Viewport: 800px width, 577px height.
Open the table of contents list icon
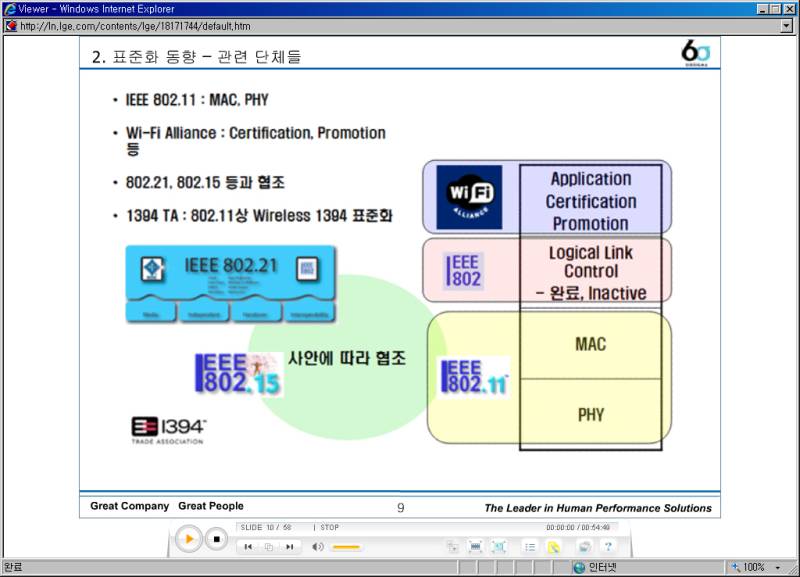click(x=530, y=547)
